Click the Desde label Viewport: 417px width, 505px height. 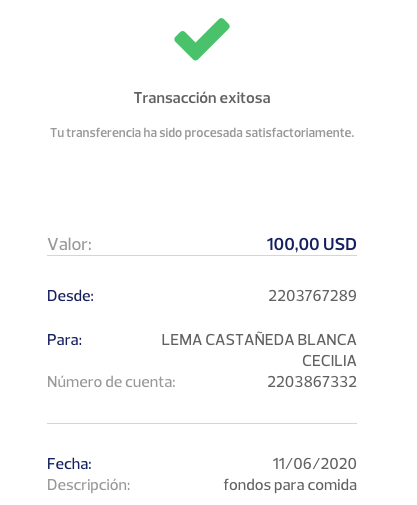pos(70,296)
